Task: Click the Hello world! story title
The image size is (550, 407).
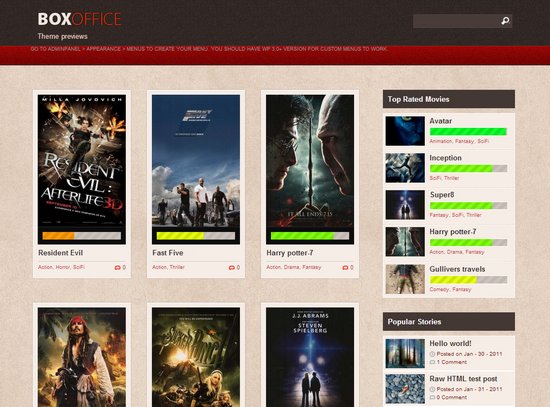Action: (x=450, y=343)
